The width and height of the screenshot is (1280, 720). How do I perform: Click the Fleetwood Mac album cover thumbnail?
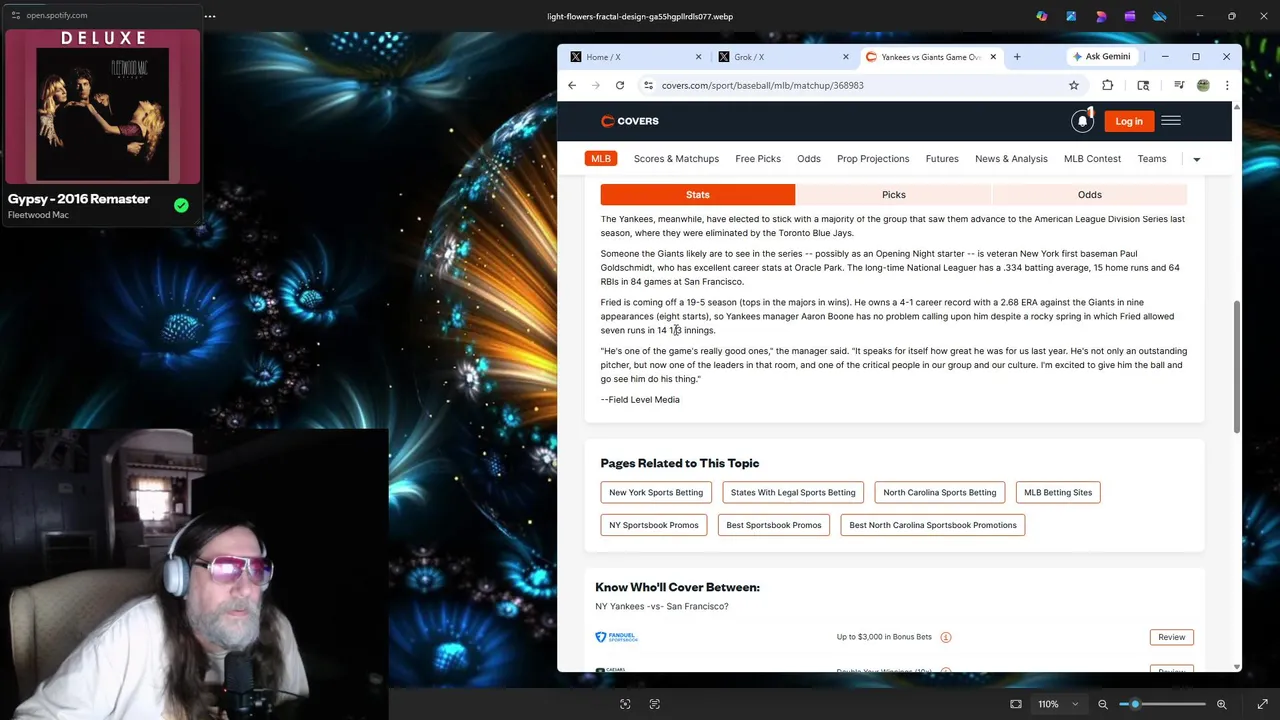103,106
